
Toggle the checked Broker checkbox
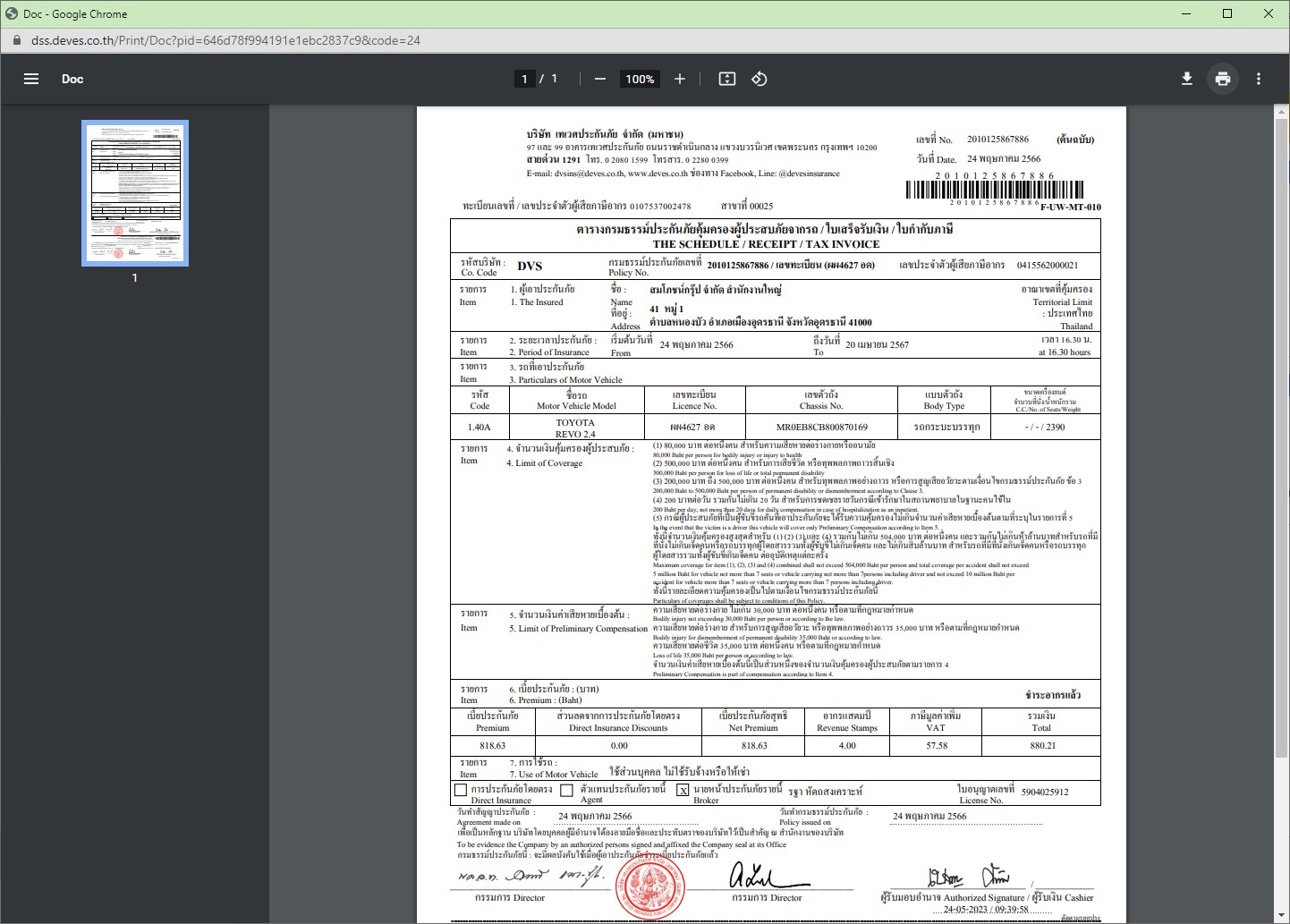point(683,790)
